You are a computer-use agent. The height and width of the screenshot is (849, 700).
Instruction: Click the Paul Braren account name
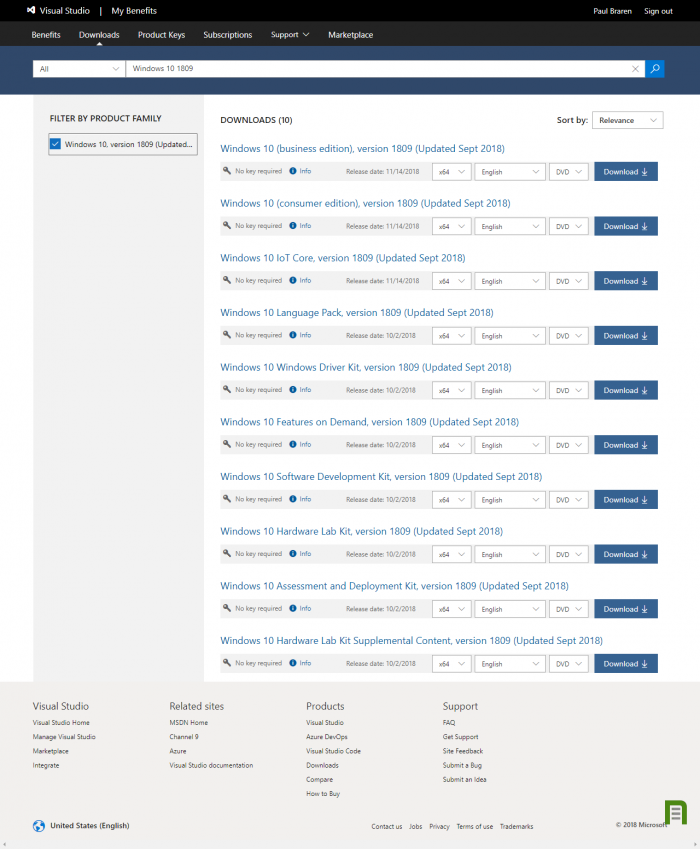pos(612,11)
